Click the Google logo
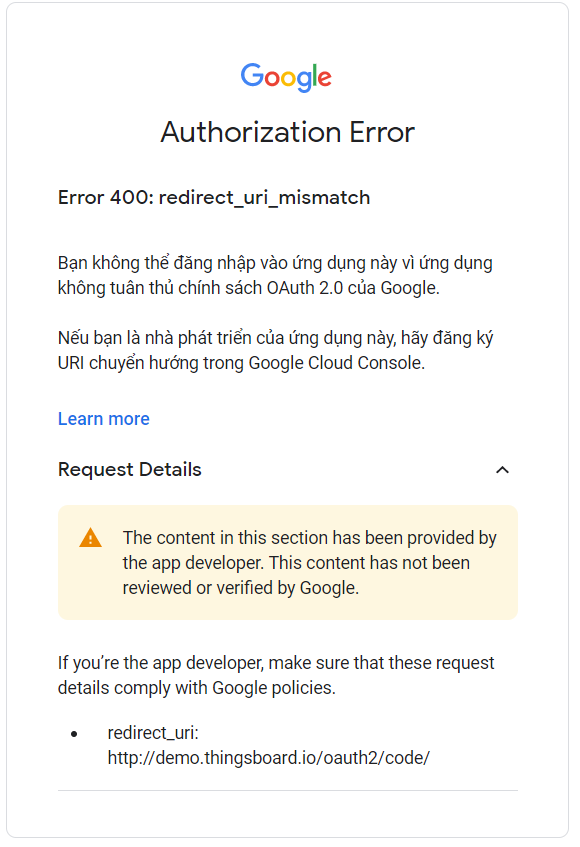Image resolution: width=580 pixels, height=847 pixels. [x=287, y=77]
